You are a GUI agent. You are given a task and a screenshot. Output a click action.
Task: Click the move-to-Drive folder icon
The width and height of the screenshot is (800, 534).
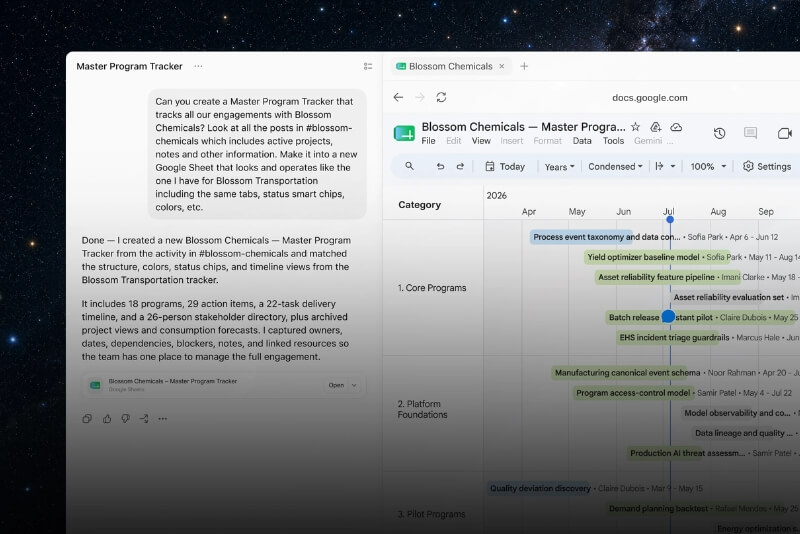[656, 126]
